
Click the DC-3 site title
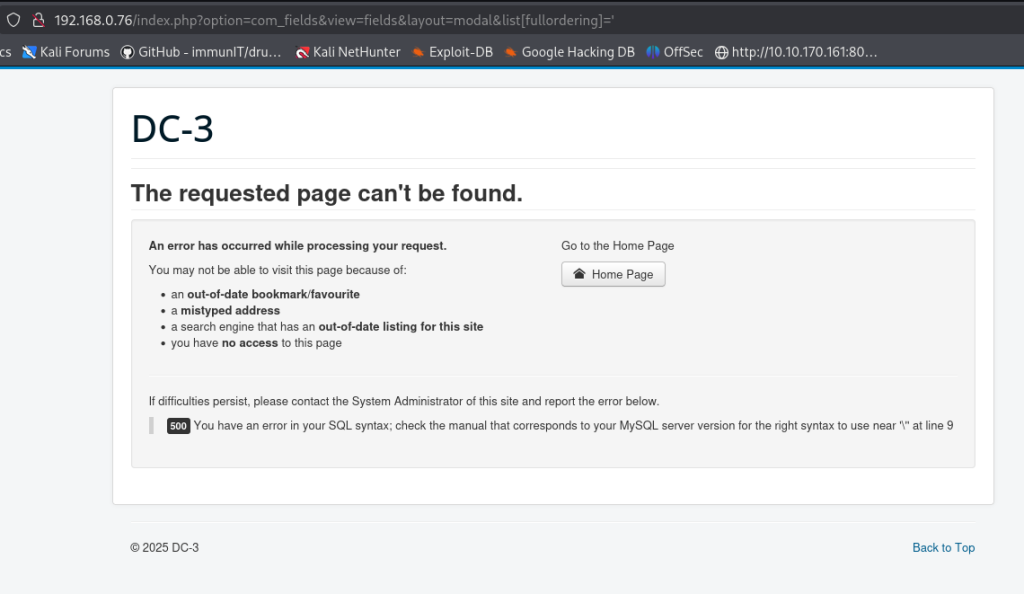click(172, 129)
